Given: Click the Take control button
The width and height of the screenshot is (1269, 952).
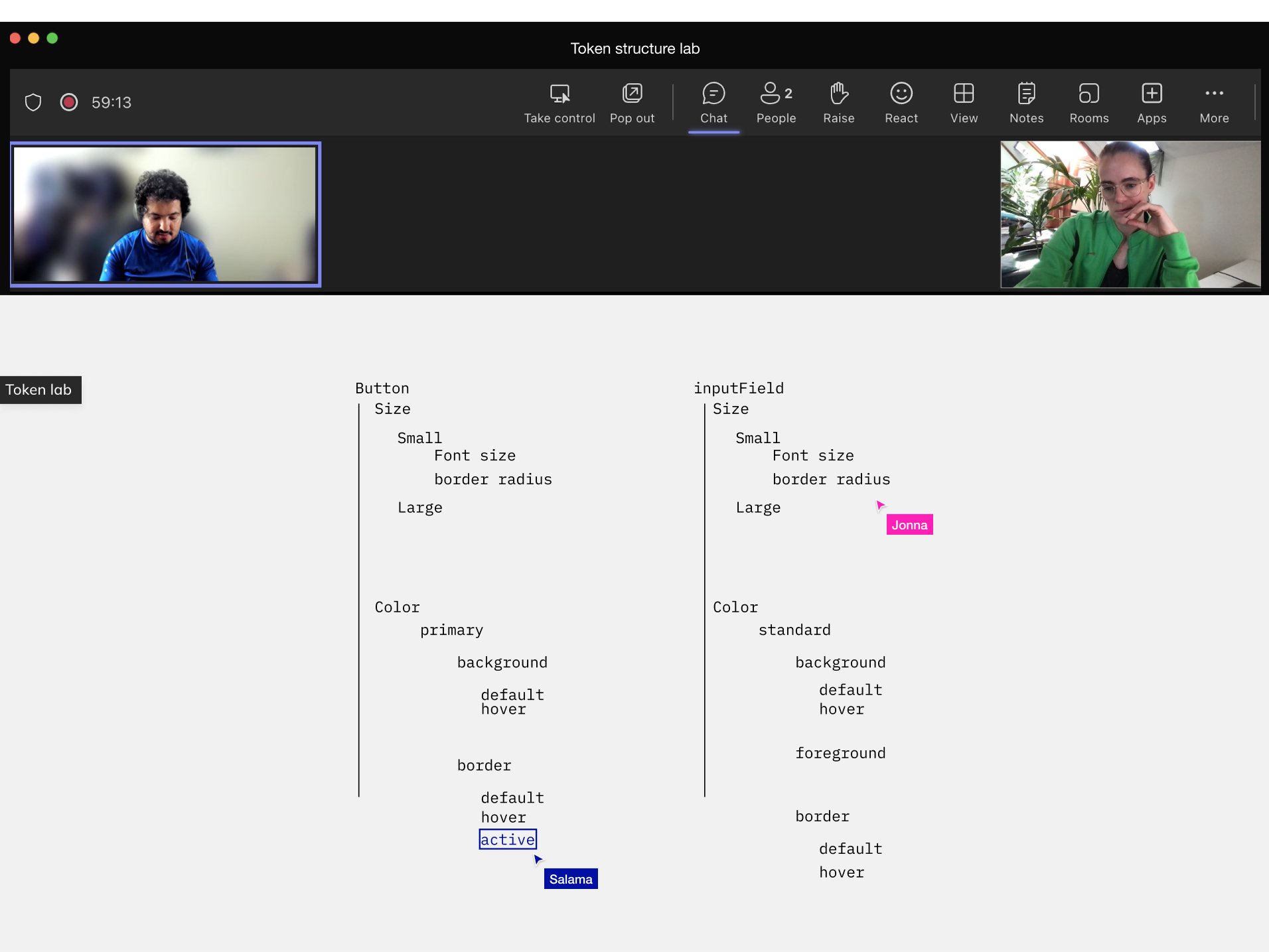Looking at the screenshot, I should (x=559, y=103).
